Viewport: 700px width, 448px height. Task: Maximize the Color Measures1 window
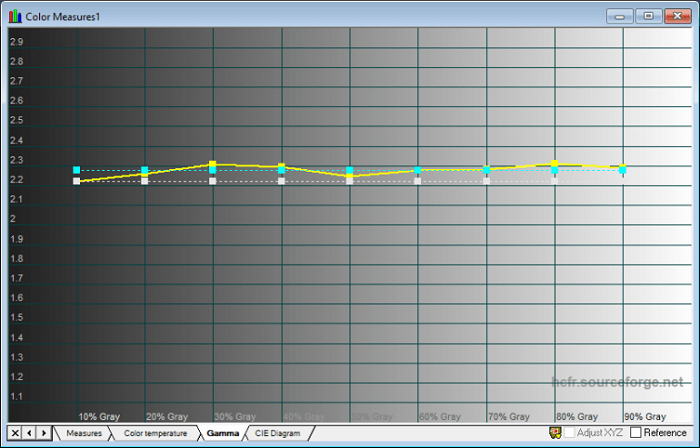(648, 16)
